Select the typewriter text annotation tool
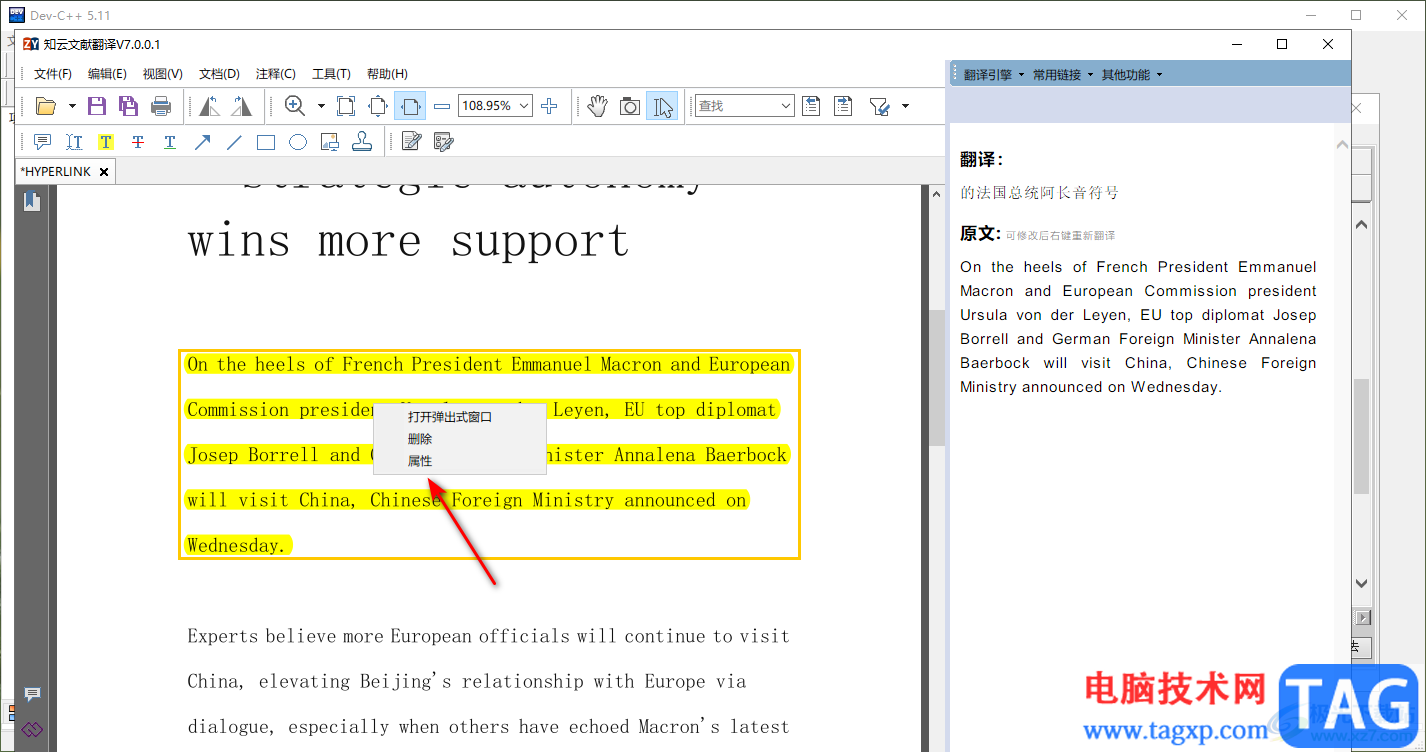The height and width of the screenshot is (752, 1426). [x=74, y=142]
